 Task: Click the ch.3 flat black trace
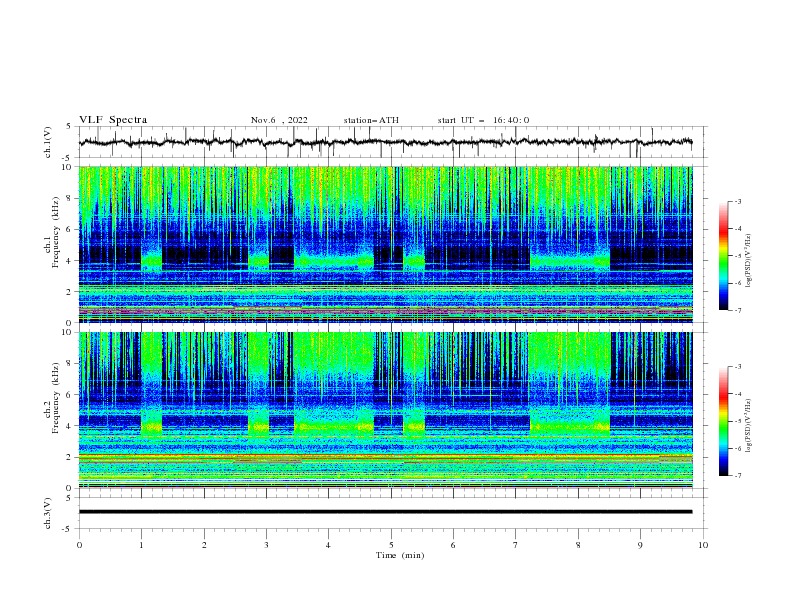pyautogui.click(x=385, y=512)
